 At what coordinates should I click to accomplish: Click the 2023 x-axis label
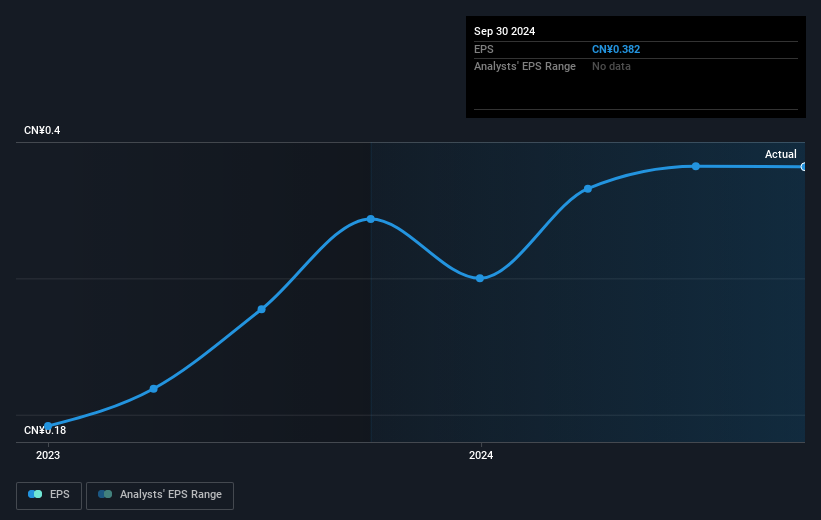pyautogui.click(x=48, y=456)
